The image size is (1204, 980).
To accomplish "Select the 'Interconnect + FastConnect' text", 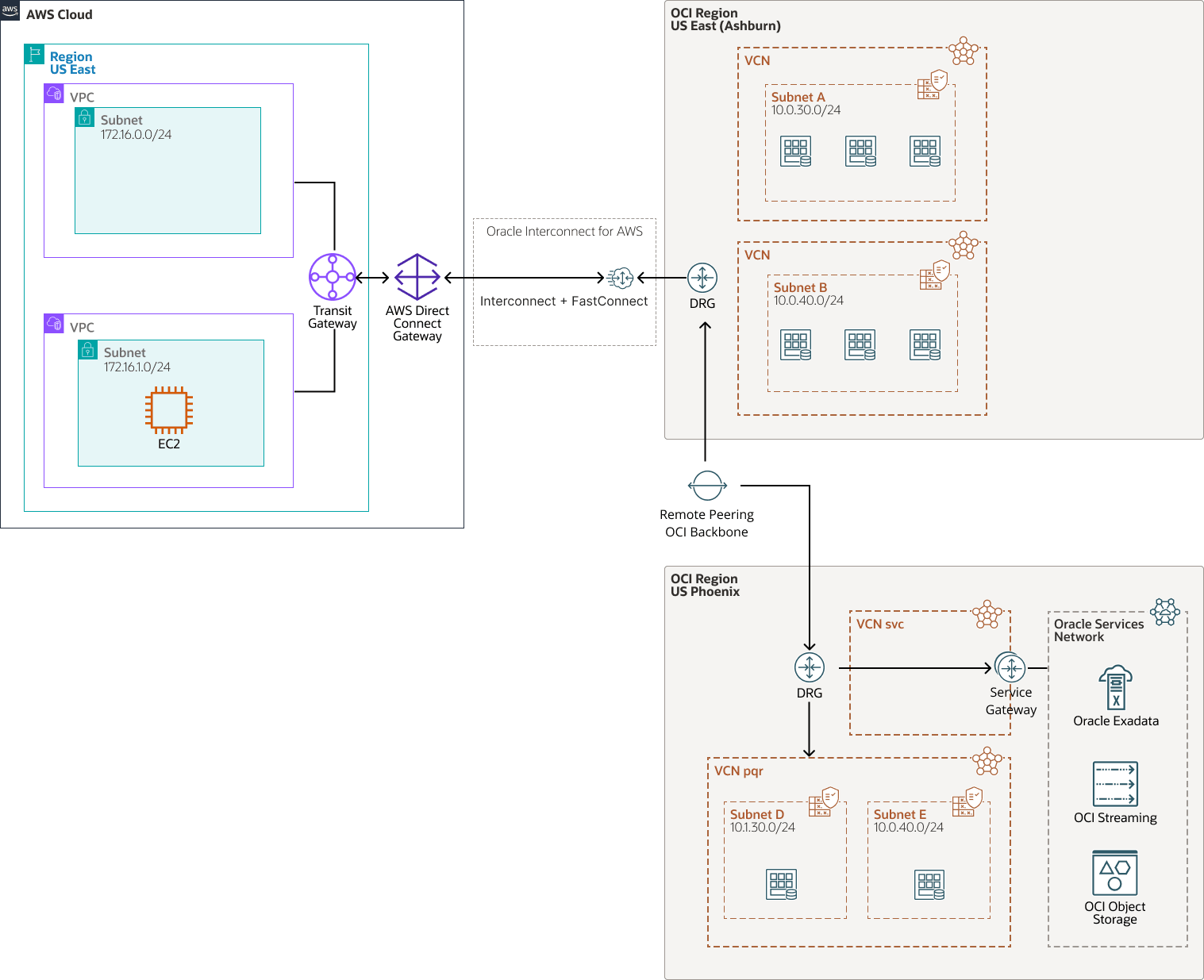I will (x=564, y=301).
